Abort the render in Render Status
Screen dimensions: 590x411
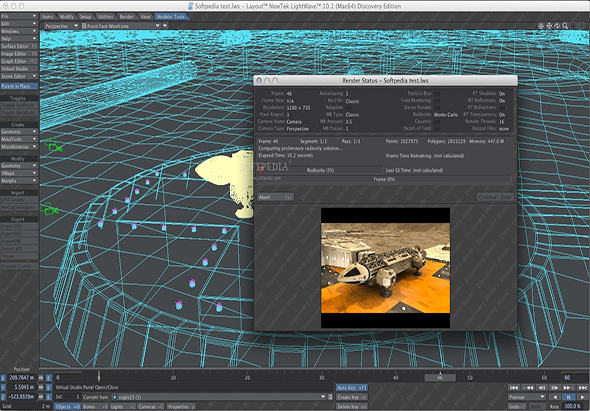pyautogui.click(x=275, y=197)
